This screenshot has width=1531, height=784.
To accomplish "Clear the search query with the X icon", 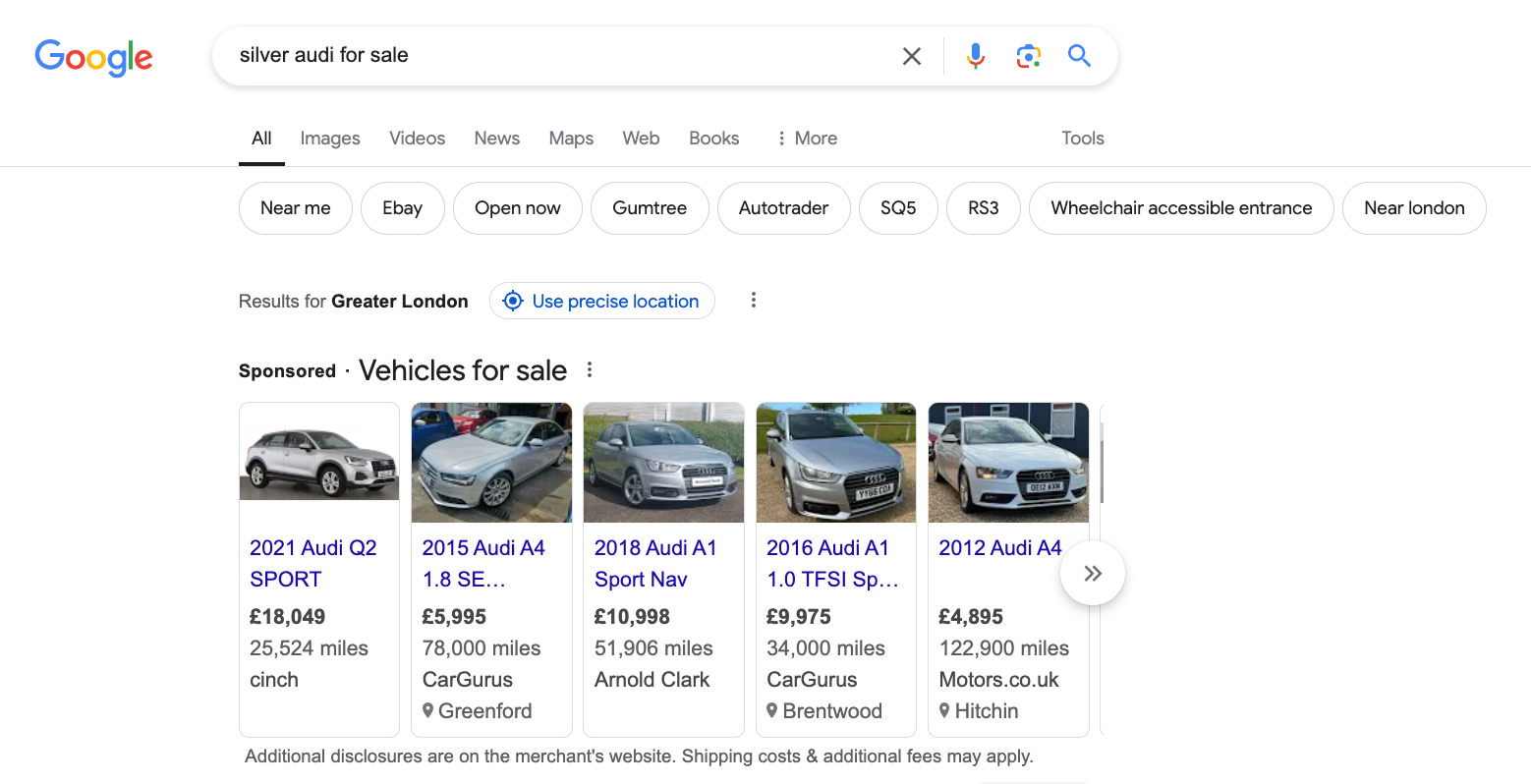I will click(x=911, y=56).
